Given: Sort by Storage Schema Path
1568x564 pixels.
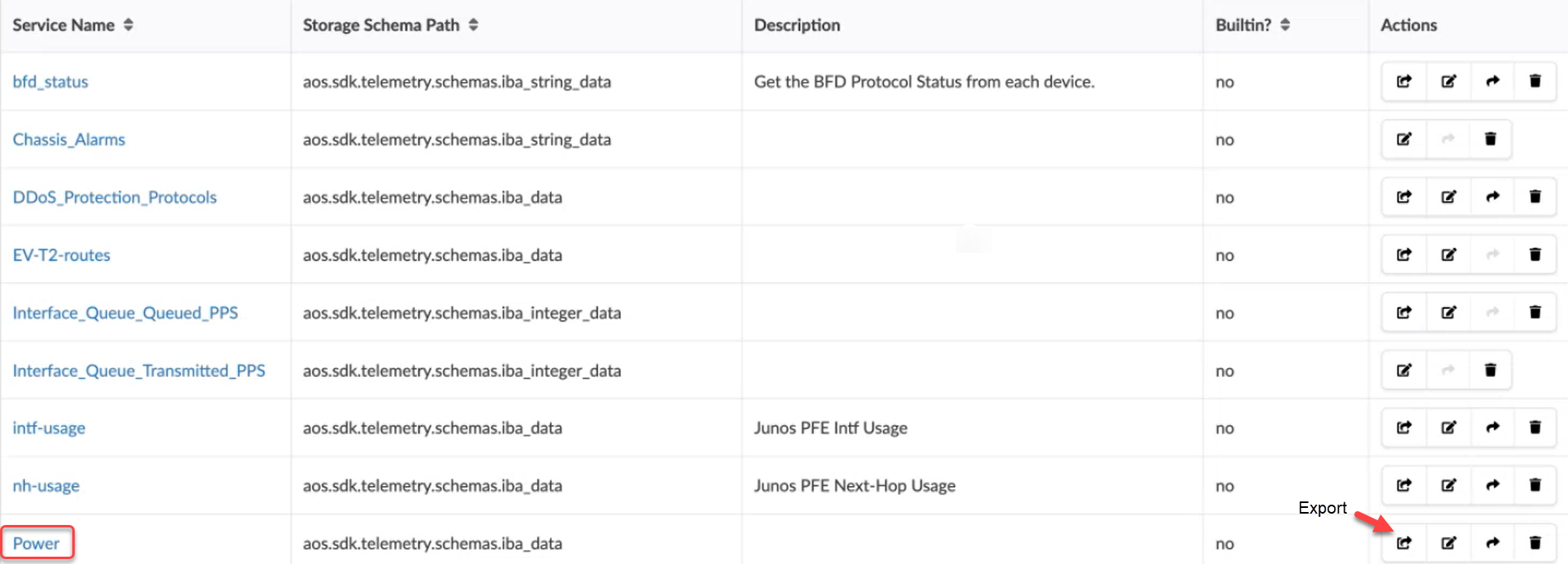Looking at the screenshot, I should [473, 25].
